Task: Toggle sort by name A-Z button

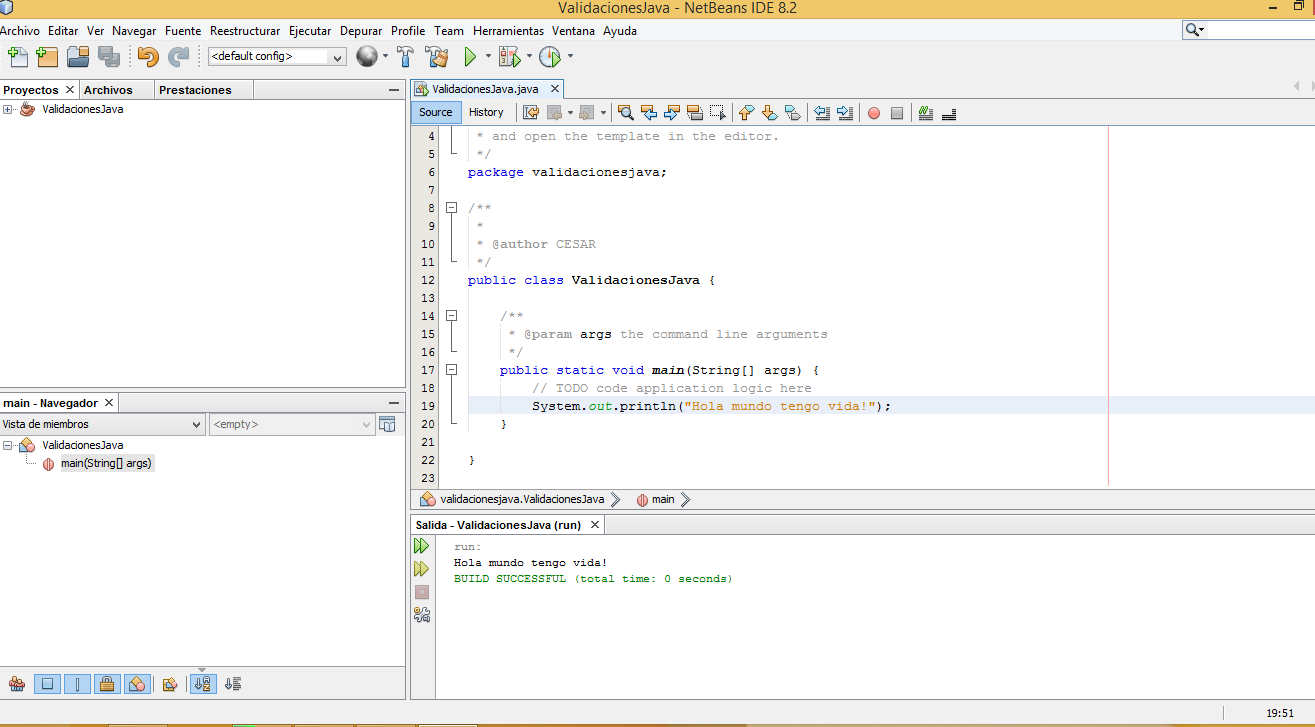Action: point(203,684)
